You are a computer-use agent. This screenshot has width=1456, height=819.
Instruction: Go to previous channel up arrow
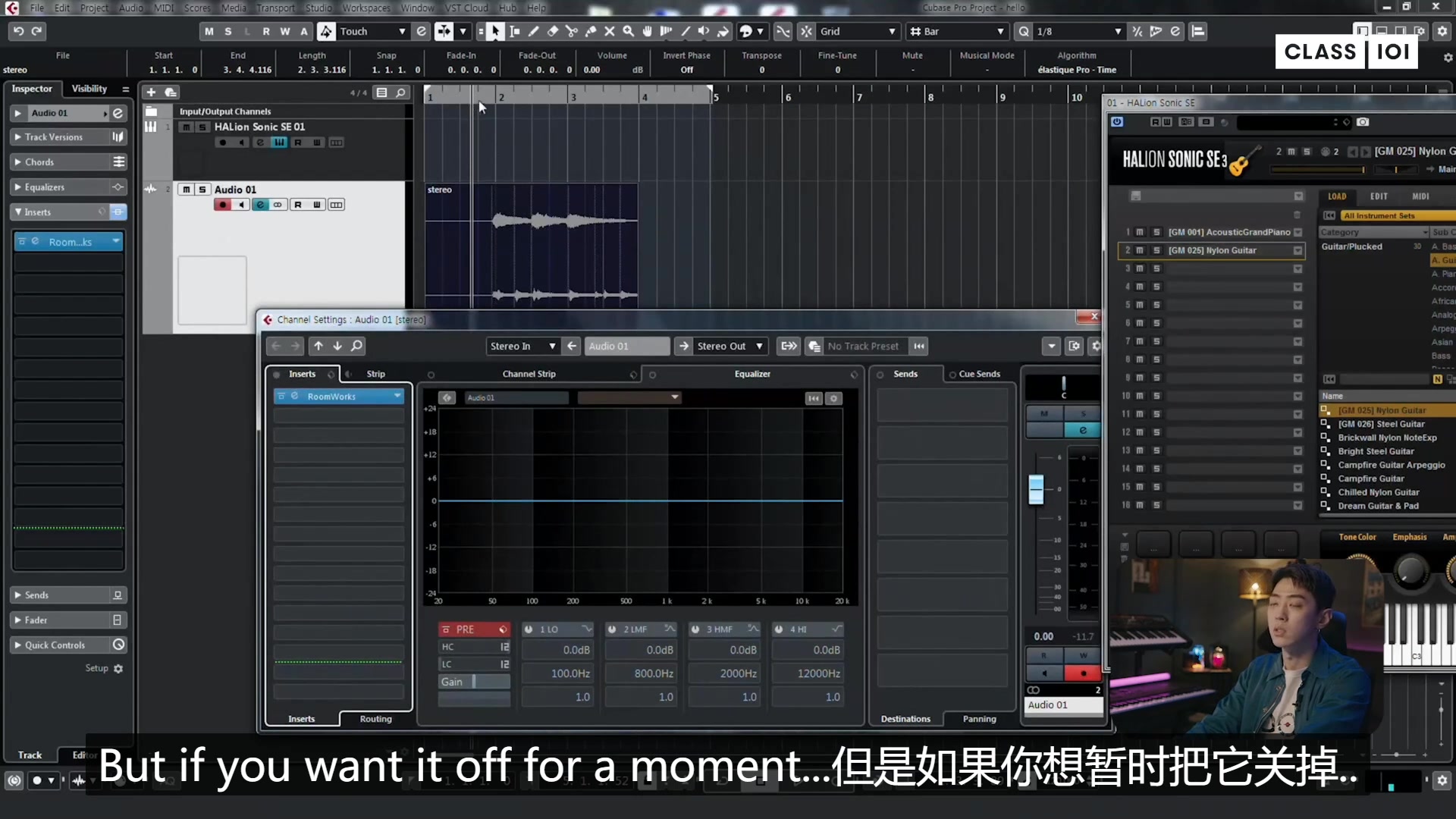coord(318,346)
